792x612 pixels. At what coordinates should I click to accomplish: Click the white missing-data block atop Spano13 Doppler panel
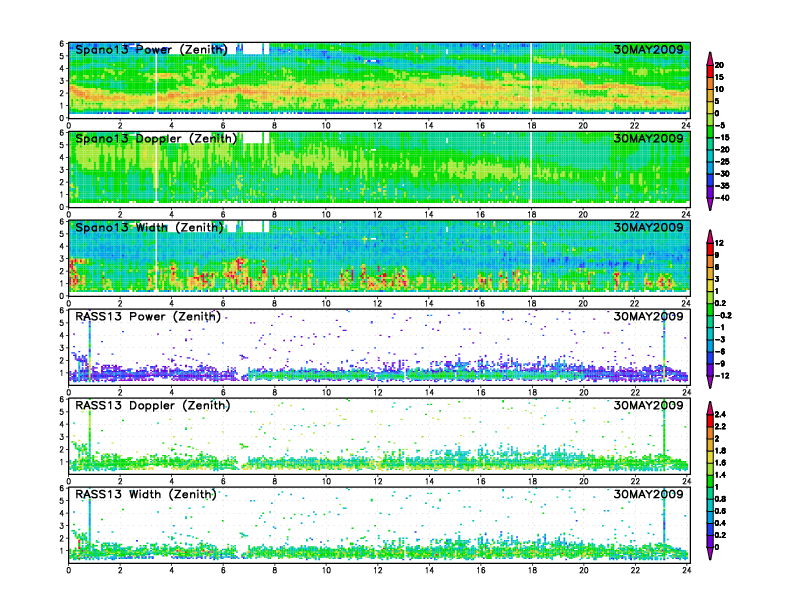pos(253,138)
